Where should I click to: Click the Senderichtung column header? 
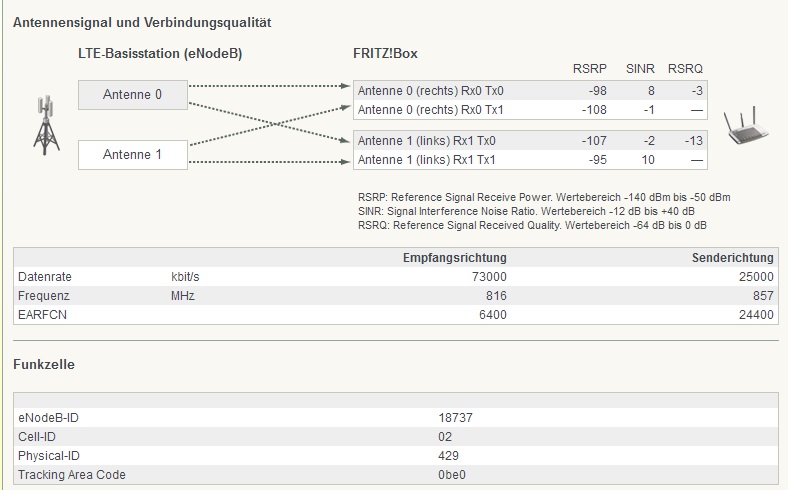coord(733,258)
